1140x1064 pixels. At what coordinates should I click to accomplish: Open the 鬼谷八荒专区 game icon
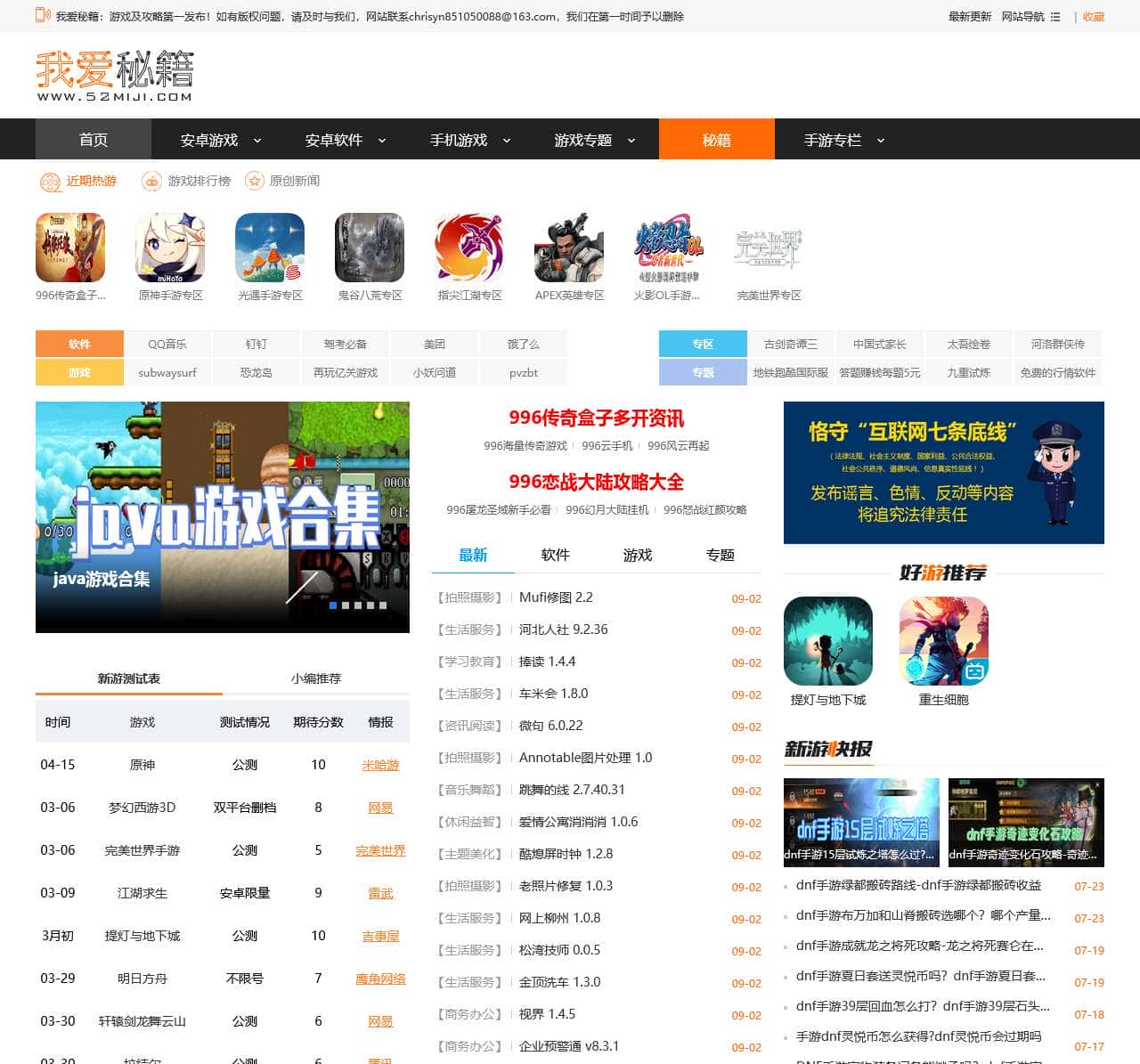370,248
